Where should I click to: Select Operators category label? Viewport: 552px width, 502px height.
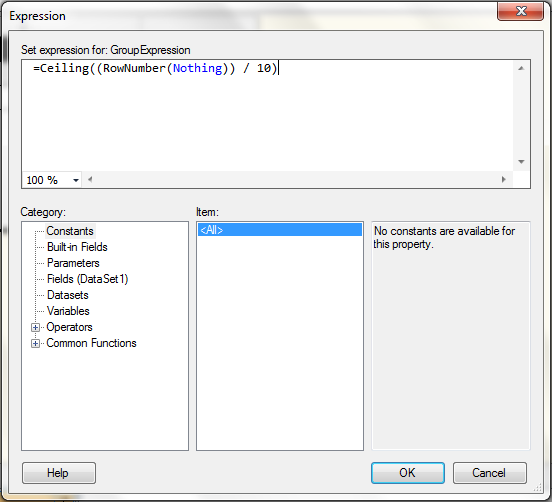click(69, 327)
